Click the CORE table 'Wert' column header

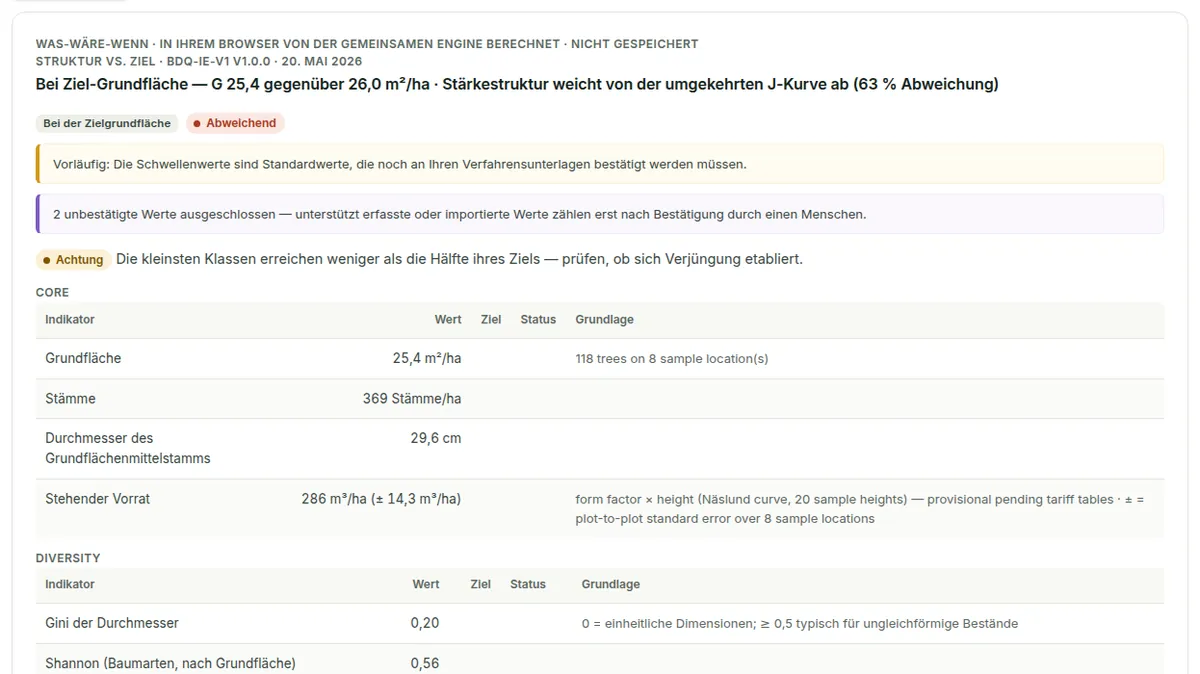pos(448,319)
